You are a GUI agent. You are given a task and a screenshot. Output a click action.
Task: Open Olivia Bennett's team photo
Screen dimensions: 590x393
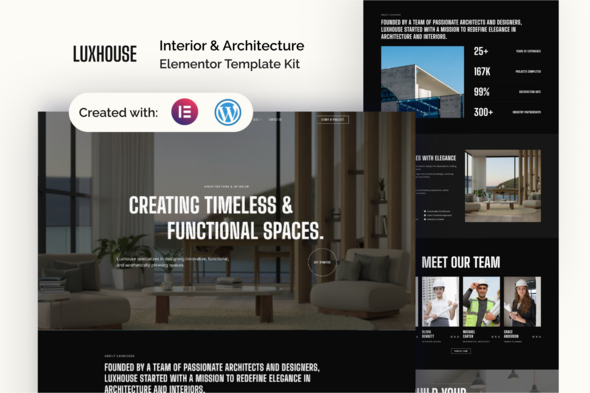coord(440,302)
